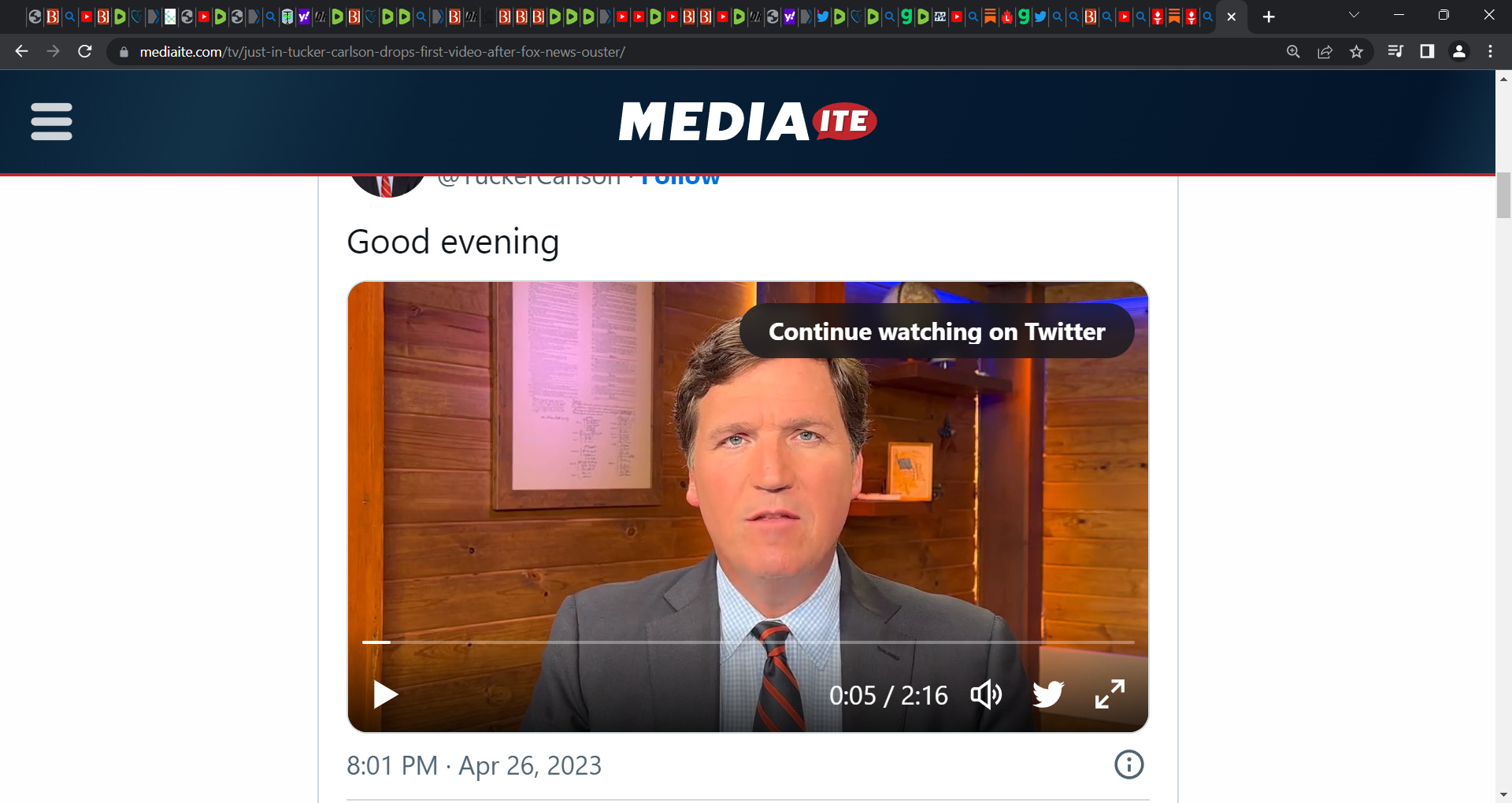This screenshot has height=803, width=1512.
Task: Mute the video volume
Action: coord(986,694)
